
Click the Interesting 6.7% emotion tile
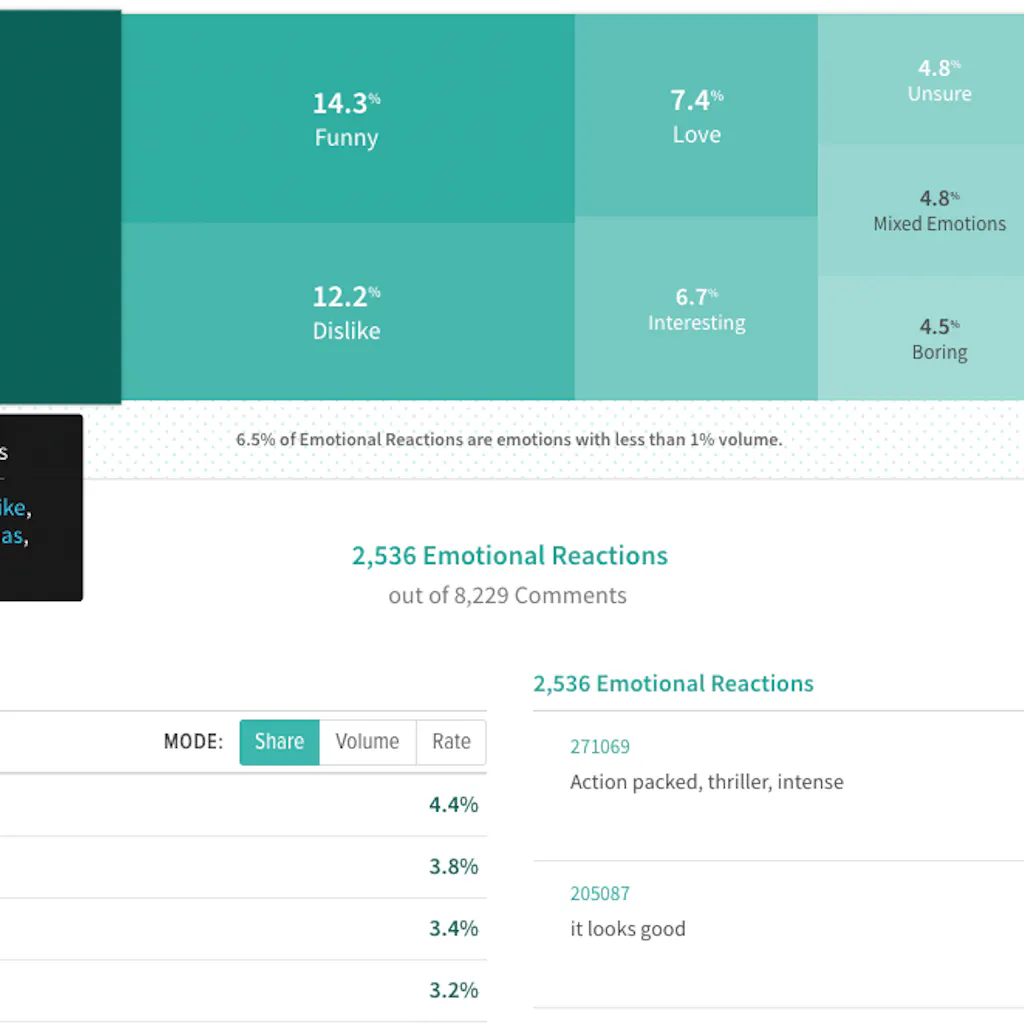click(696, 309)
